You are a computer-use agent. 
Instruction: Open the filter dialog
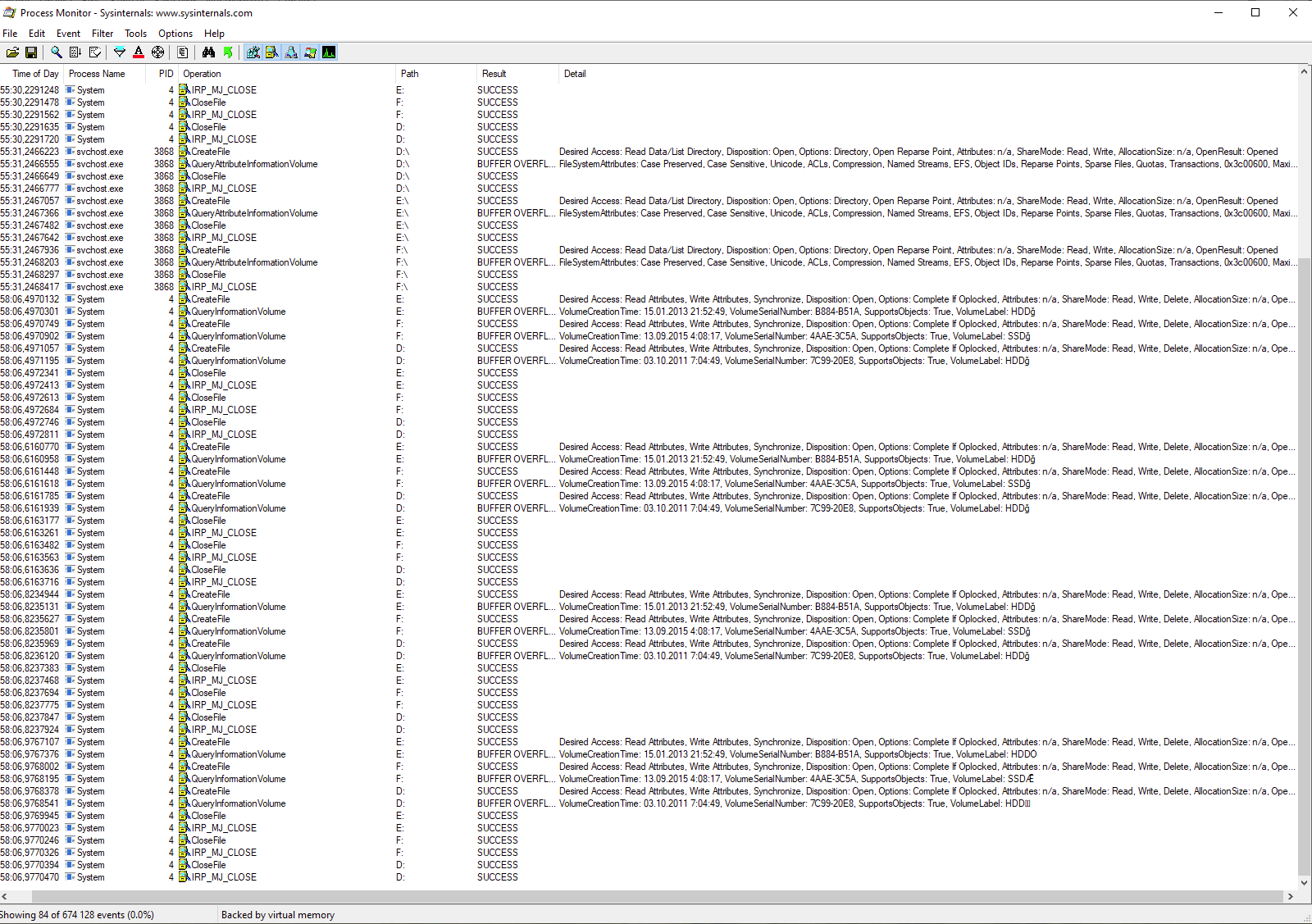119,52
